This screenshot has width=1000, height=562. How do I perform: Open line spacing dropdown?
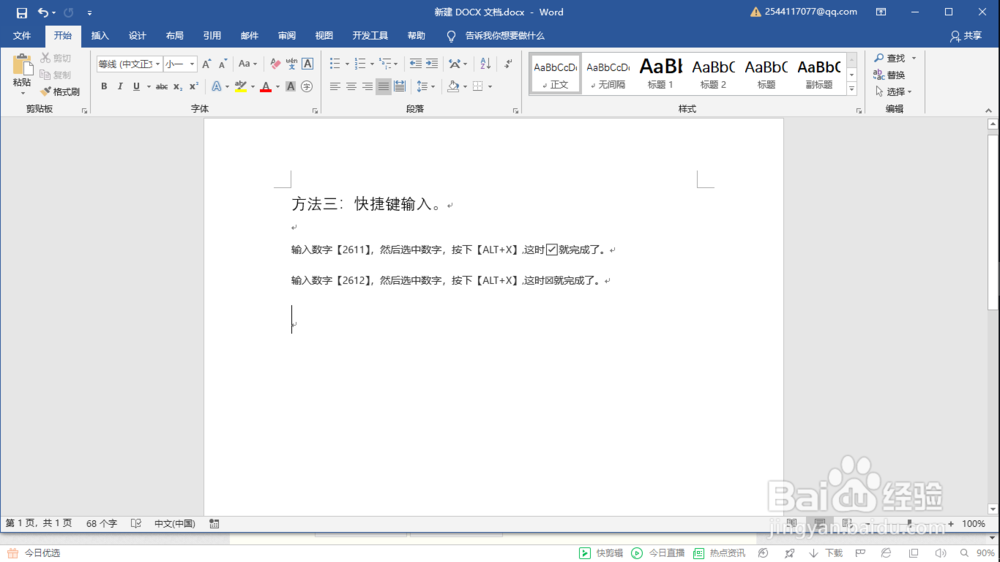coord(425,86)
